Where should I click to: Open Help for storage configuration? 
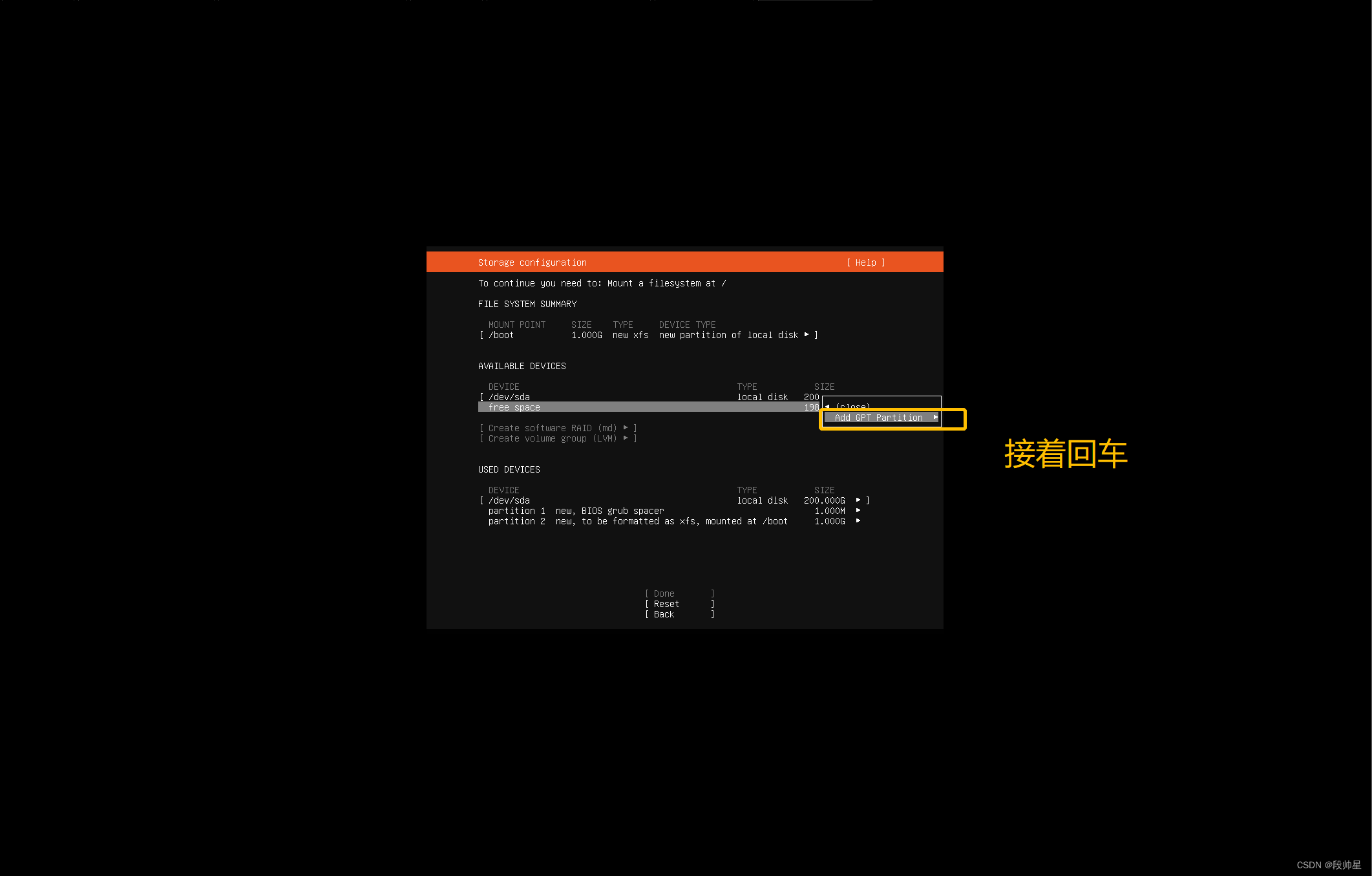865,262
